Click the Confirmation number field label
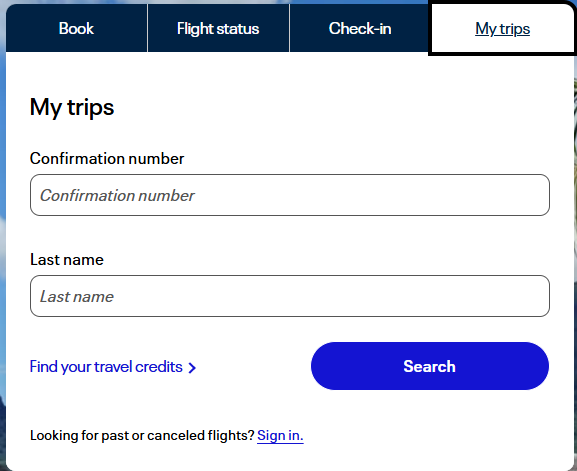 107,159
